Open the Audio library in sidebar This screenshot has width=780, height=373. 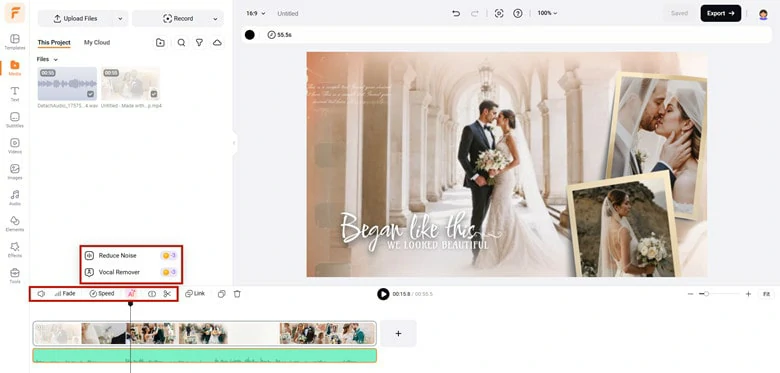[x=14, y=197]
